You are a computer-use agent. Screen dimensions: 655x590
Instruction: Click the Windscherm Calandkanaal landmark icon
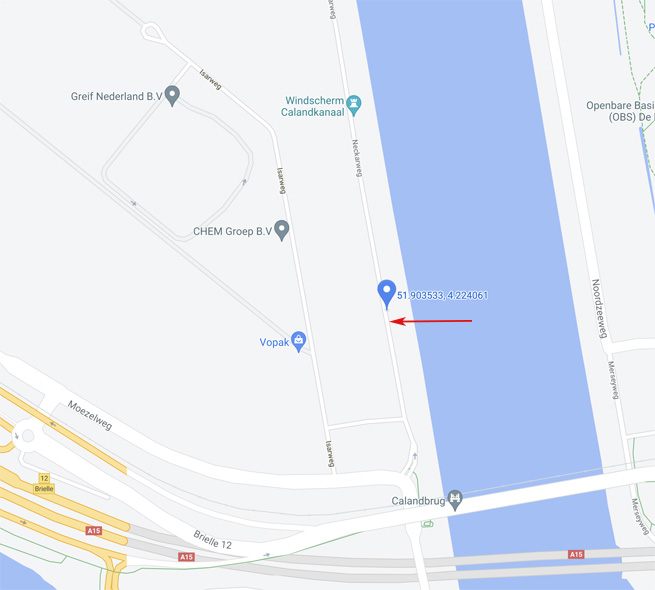click(x=354, y=105)
